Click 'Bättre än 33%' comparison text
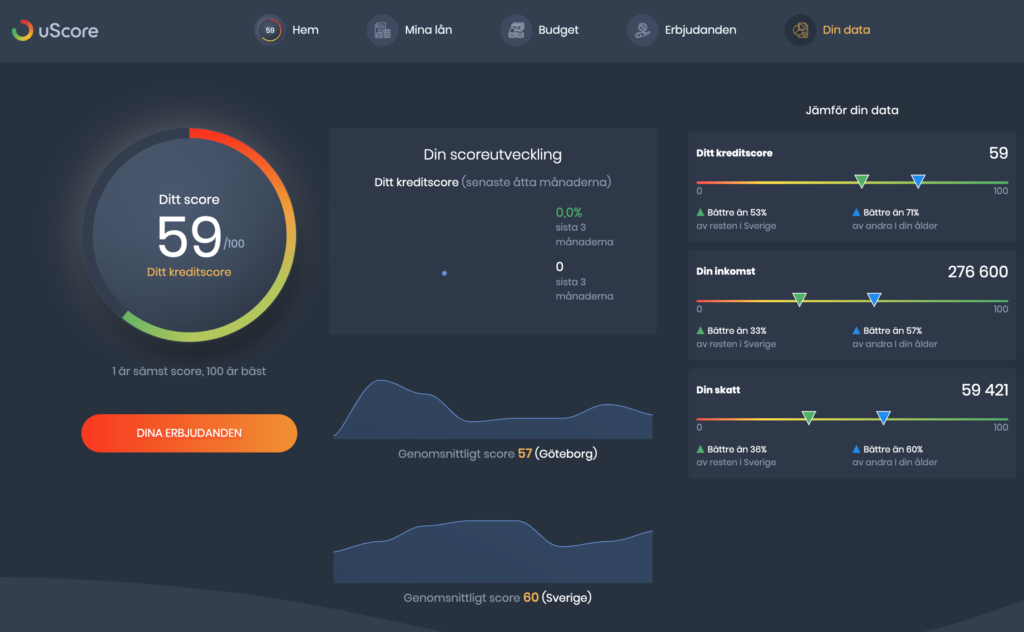 (x=737, y=330)
